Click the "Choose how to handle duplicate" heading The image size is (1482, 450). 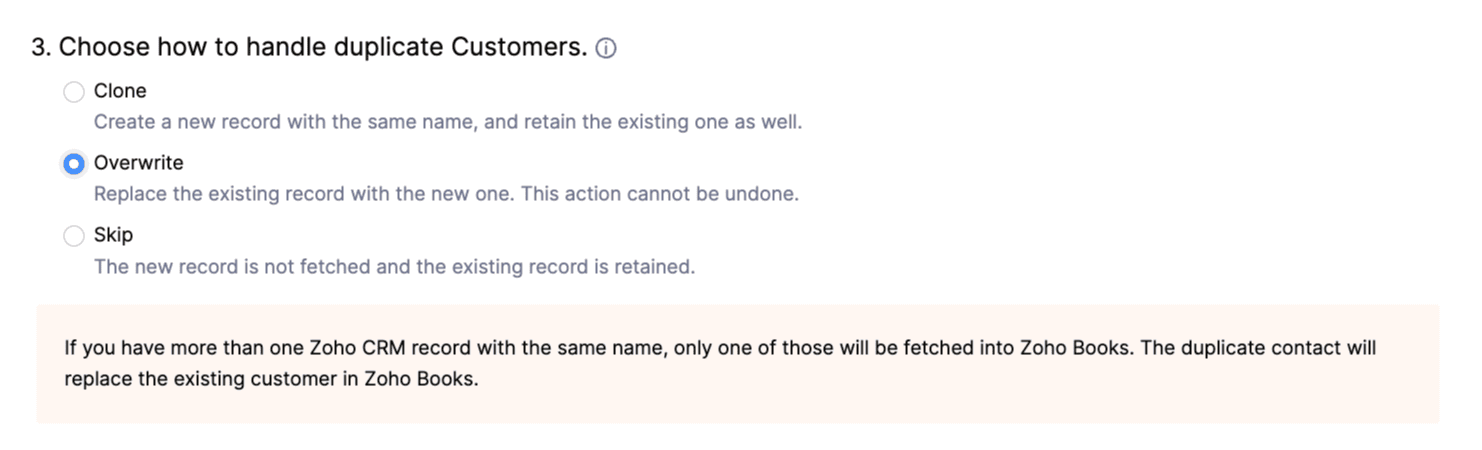pos(250,48)
